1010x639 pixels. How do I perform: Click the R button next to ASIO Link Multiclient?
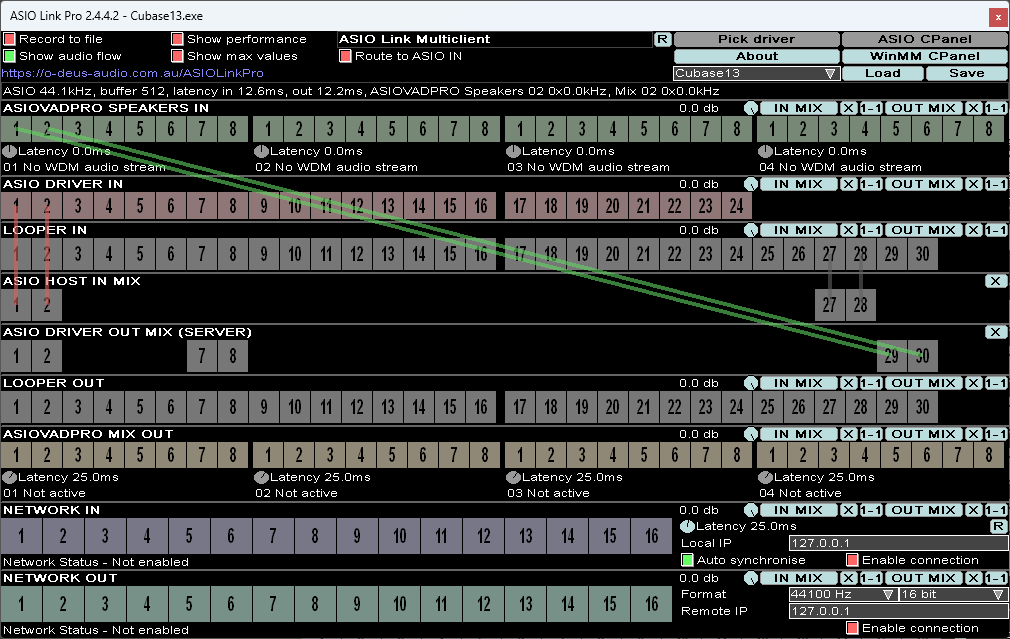coord(662,39)
